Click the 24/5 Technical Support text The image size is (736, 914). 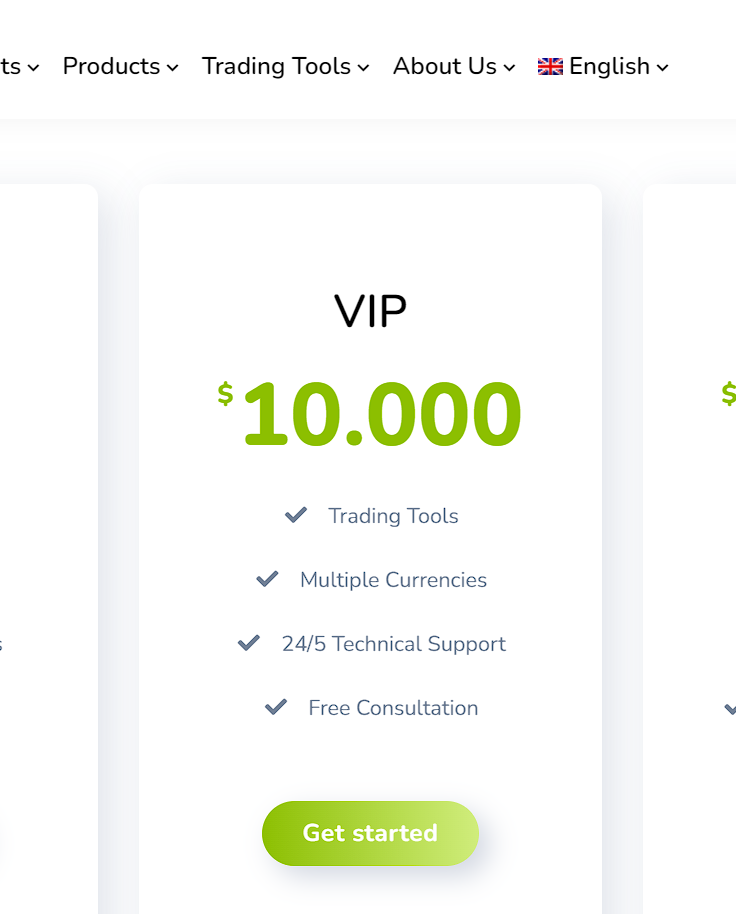pyautogui.click(x=394, y=644)
